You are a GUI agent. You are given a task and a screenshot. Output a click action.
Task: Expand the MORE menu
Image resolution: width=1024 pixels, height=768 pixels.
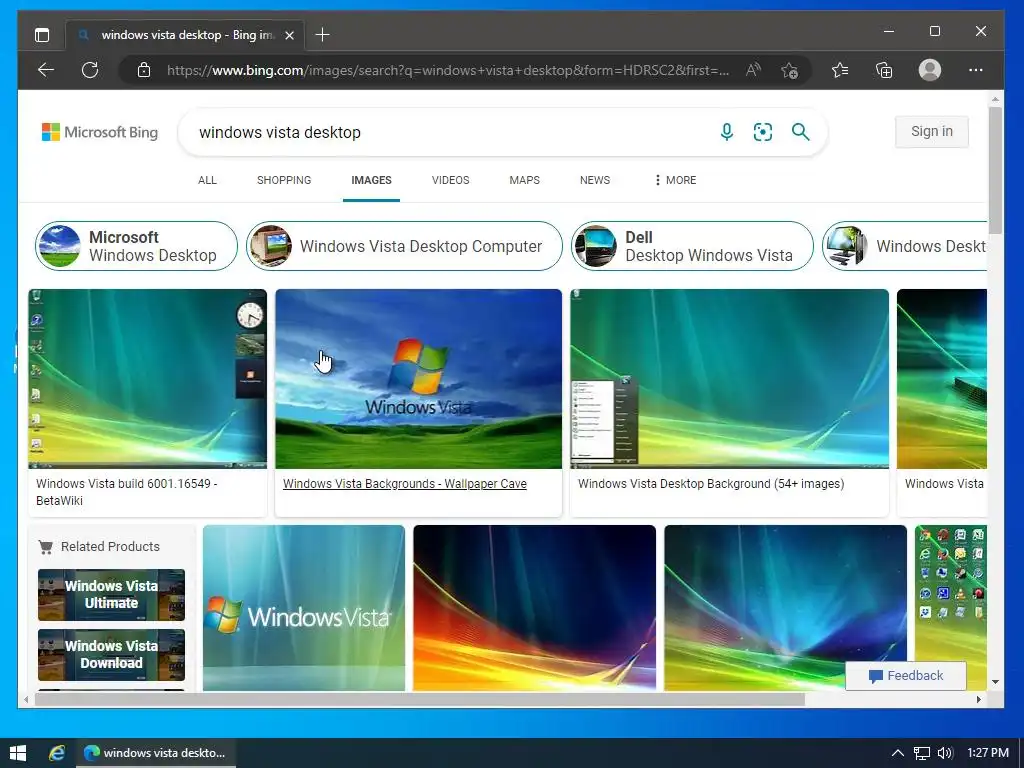point(675,180)
